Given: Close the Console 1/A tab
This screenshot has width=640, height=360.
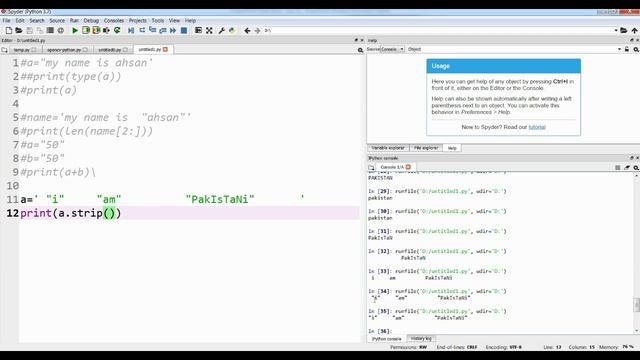Looking at the screenshot, I should pos(408,167).
